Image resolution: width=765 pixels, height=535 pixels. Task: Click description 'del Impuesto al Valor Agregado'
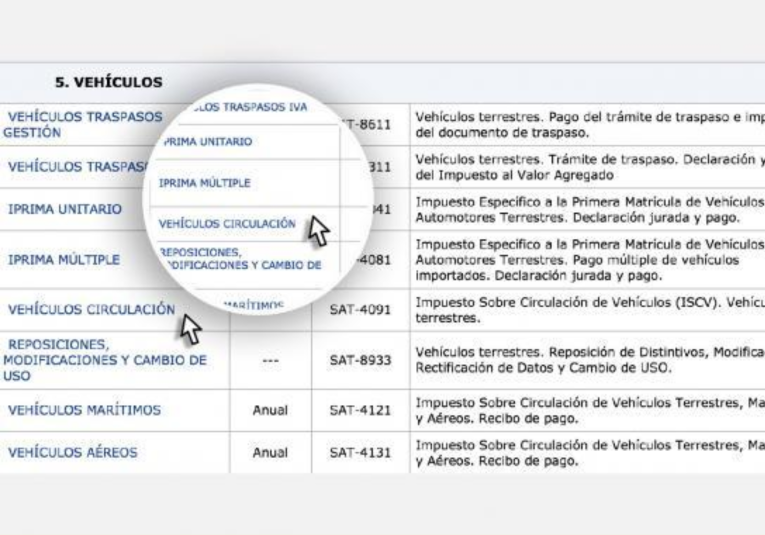point(514,175)
